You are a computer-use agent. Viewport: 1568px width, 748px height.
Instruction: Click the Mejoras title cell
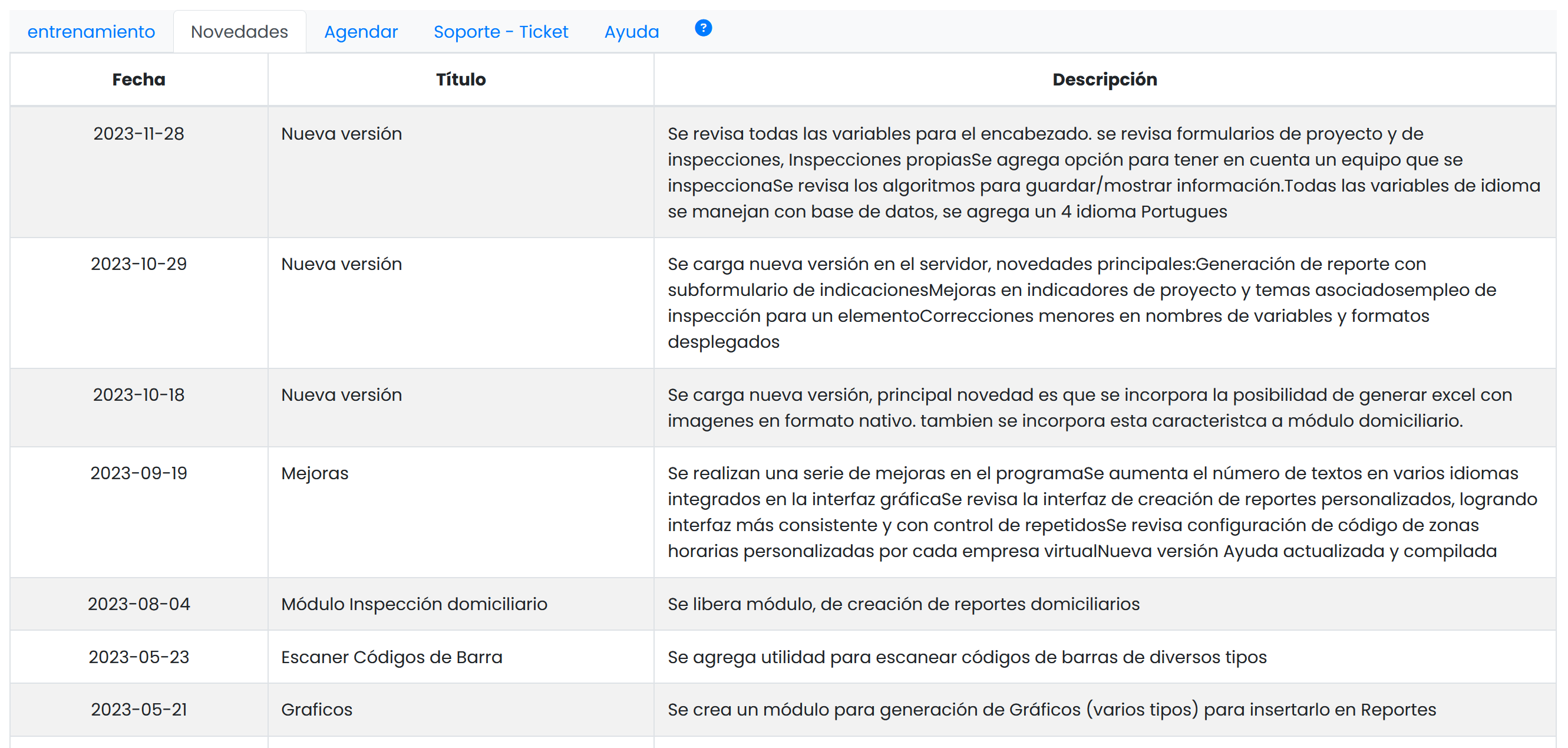[315, 473]
